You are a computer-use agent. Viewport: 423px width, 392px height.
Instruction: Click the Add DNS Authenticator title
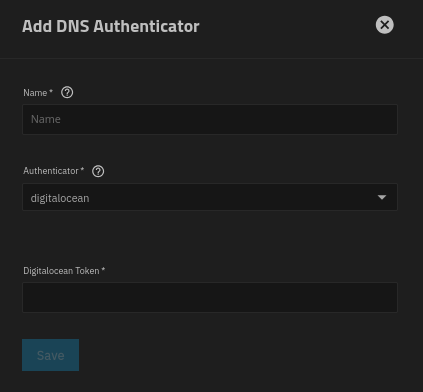point(111,26)
